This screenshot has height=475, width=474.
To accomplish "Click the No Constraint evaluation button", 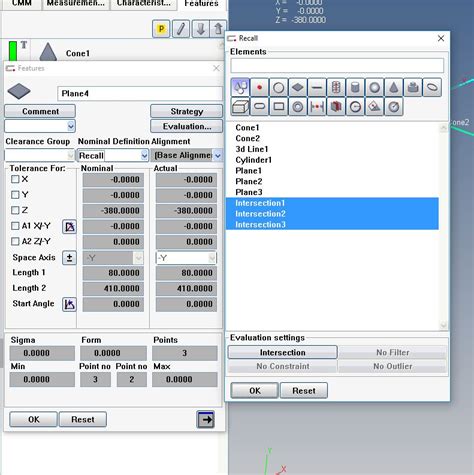I will 282,366.
